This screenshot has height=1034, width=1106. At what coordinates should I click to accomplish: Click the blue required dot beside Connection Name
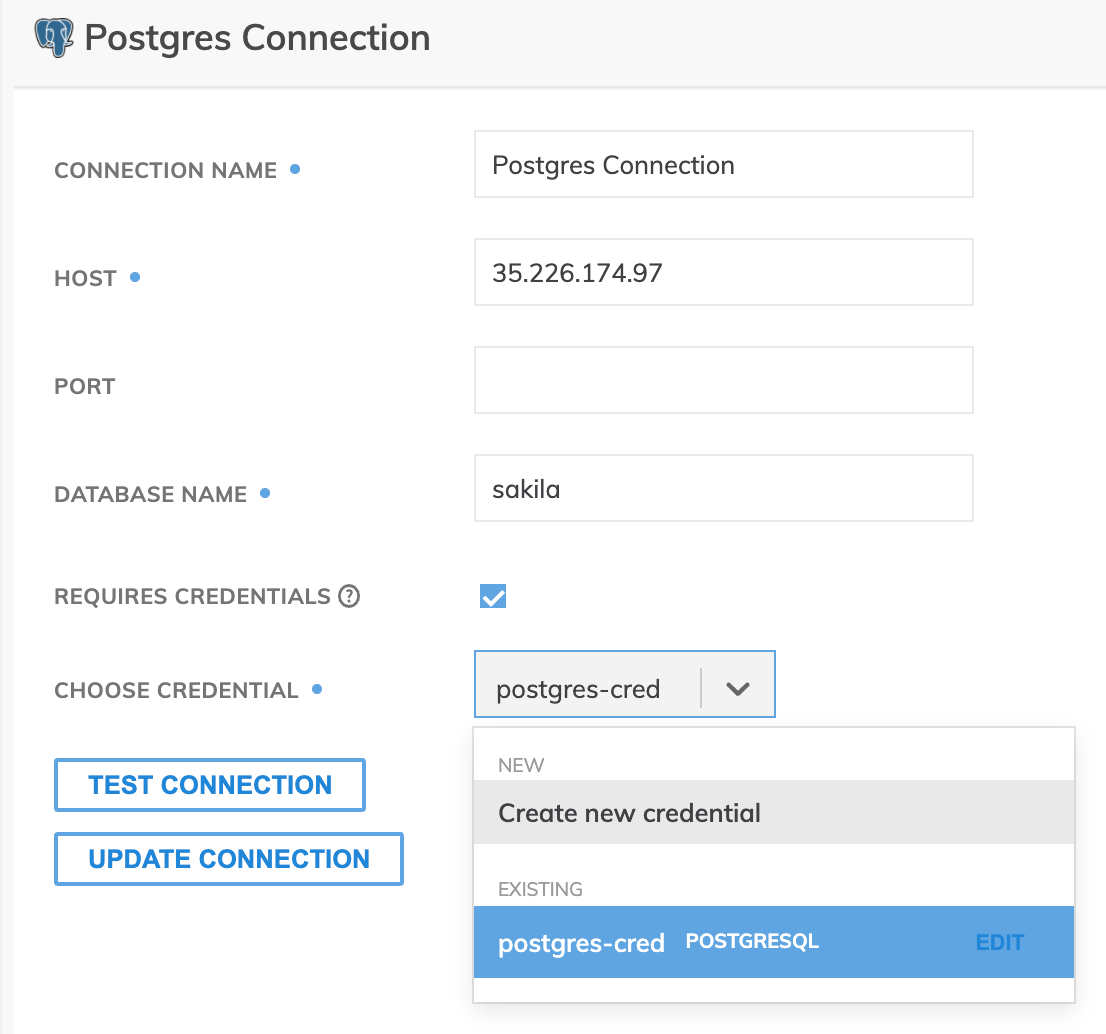tap(295, 169)
